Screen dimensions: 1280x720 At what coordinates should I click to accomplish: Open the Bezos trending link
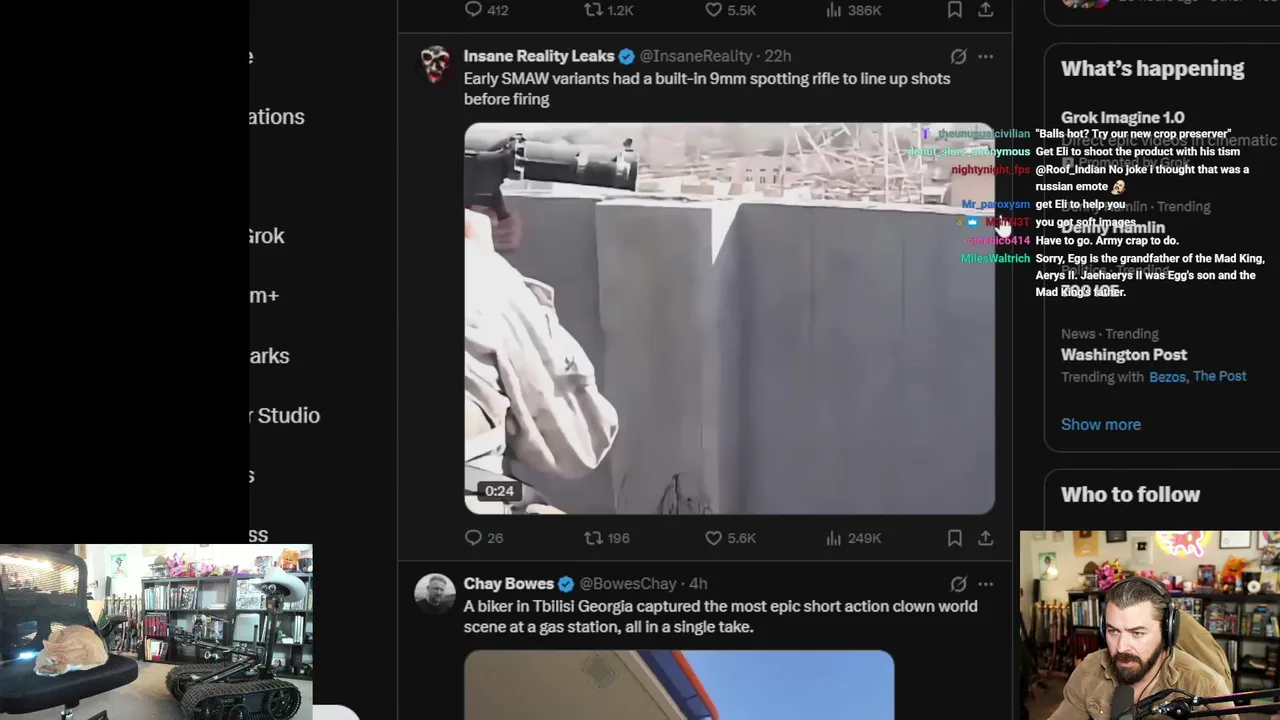1168,377
